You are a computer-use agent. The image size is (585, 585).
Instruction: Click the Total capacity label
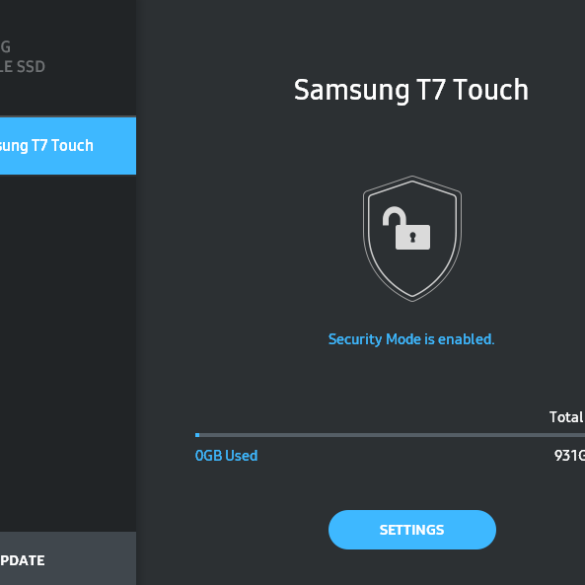[x=567, y=417]
